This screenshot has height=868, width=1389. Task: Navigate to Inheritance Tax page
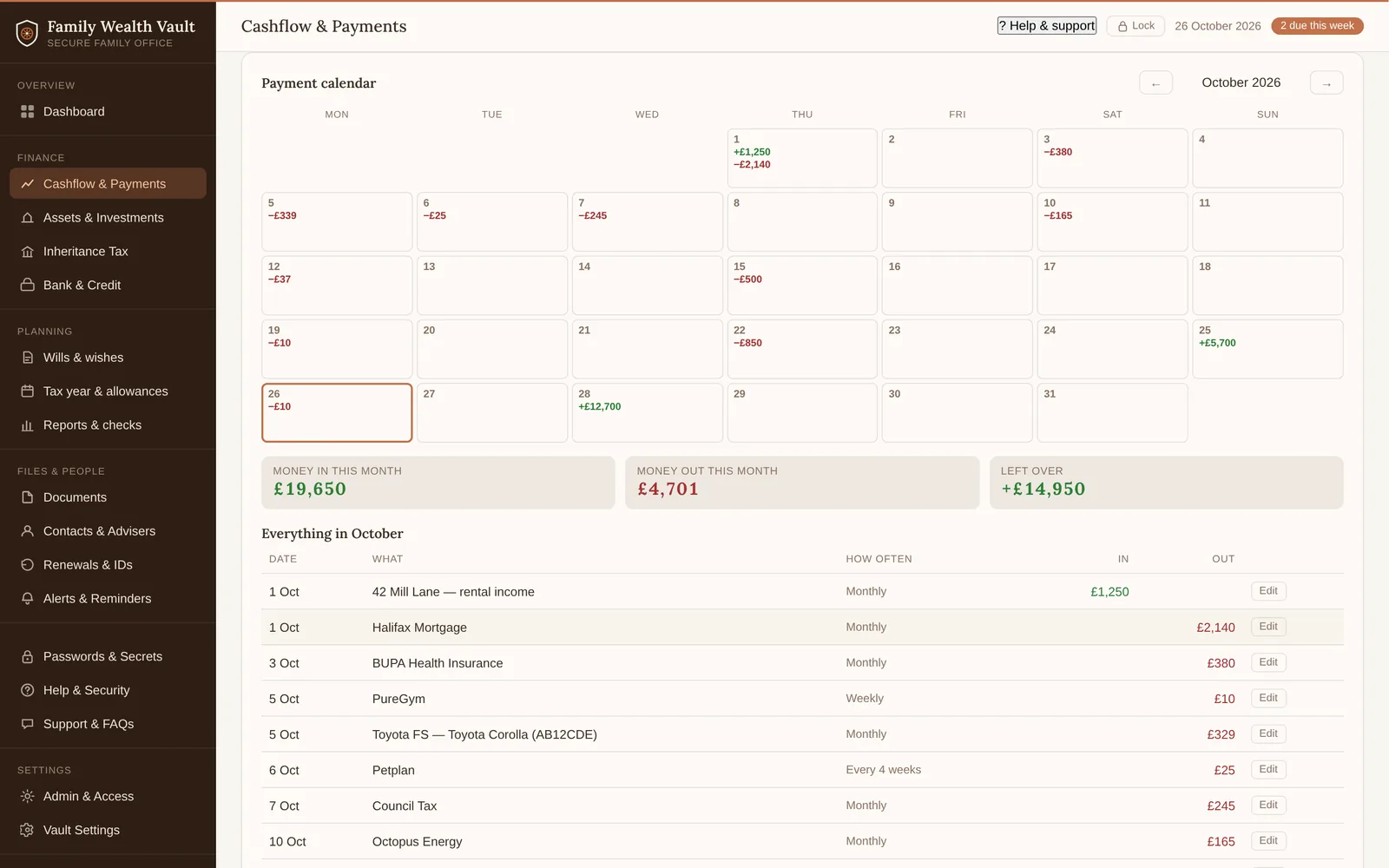108,252
